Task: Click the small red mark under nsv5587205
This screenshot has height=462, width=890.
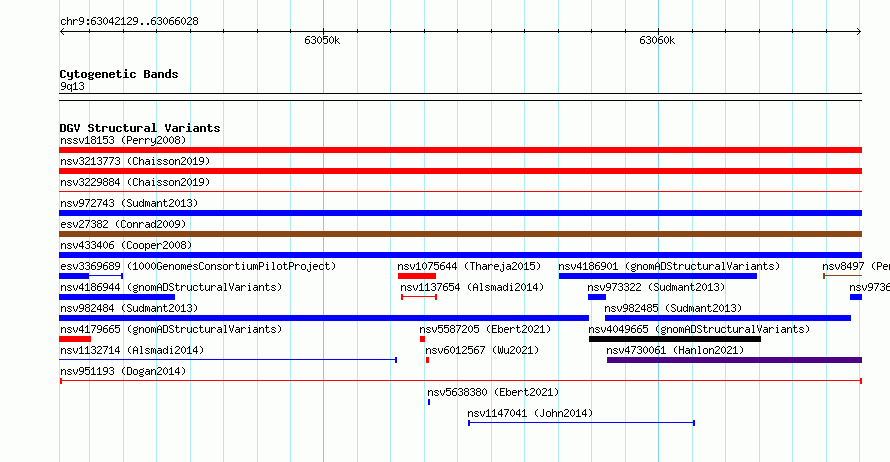Action: (x=422, y=339)
